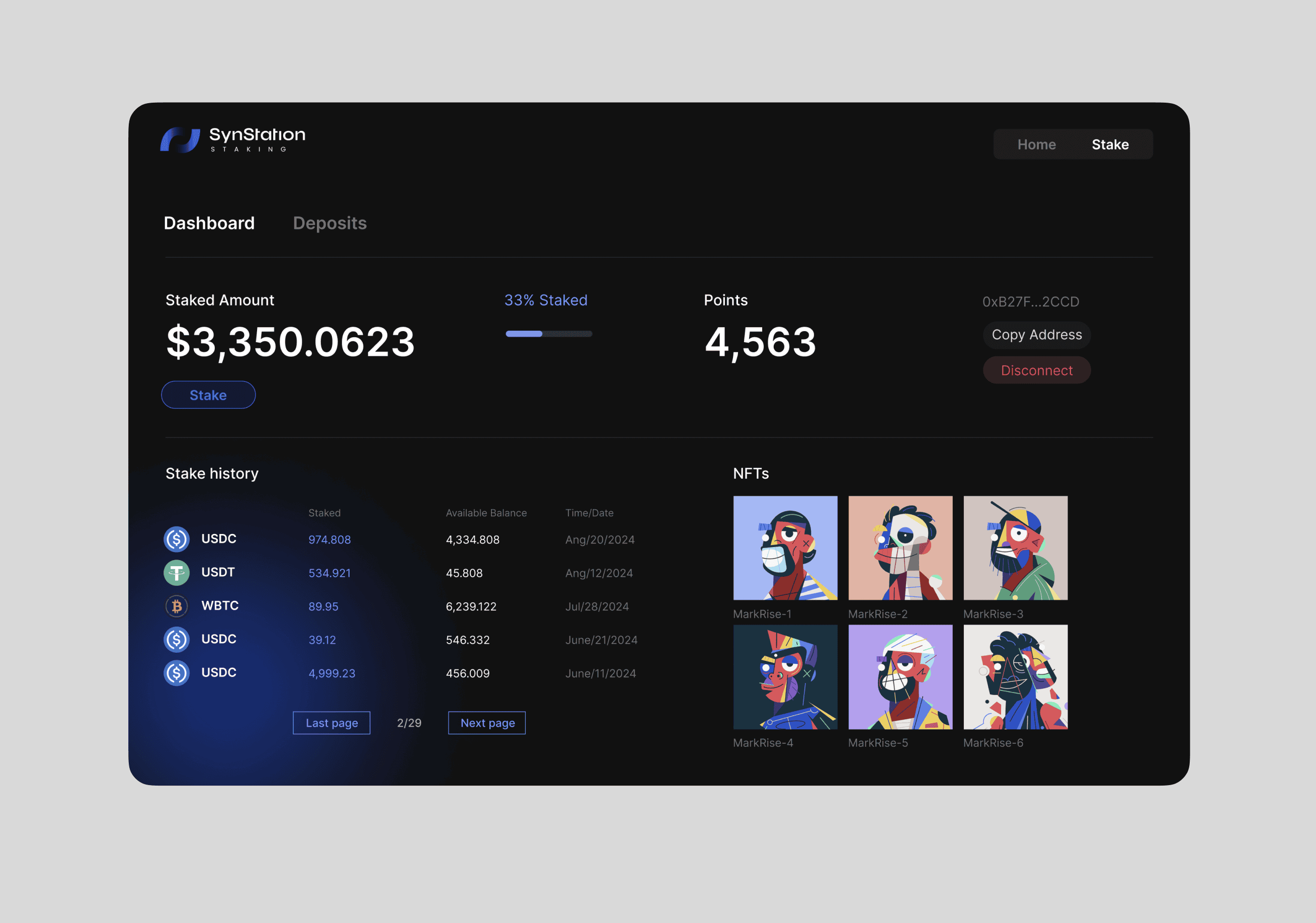
Task: Select the Stake nav item
Action: pyautogui.click(x=1110, y=144)
